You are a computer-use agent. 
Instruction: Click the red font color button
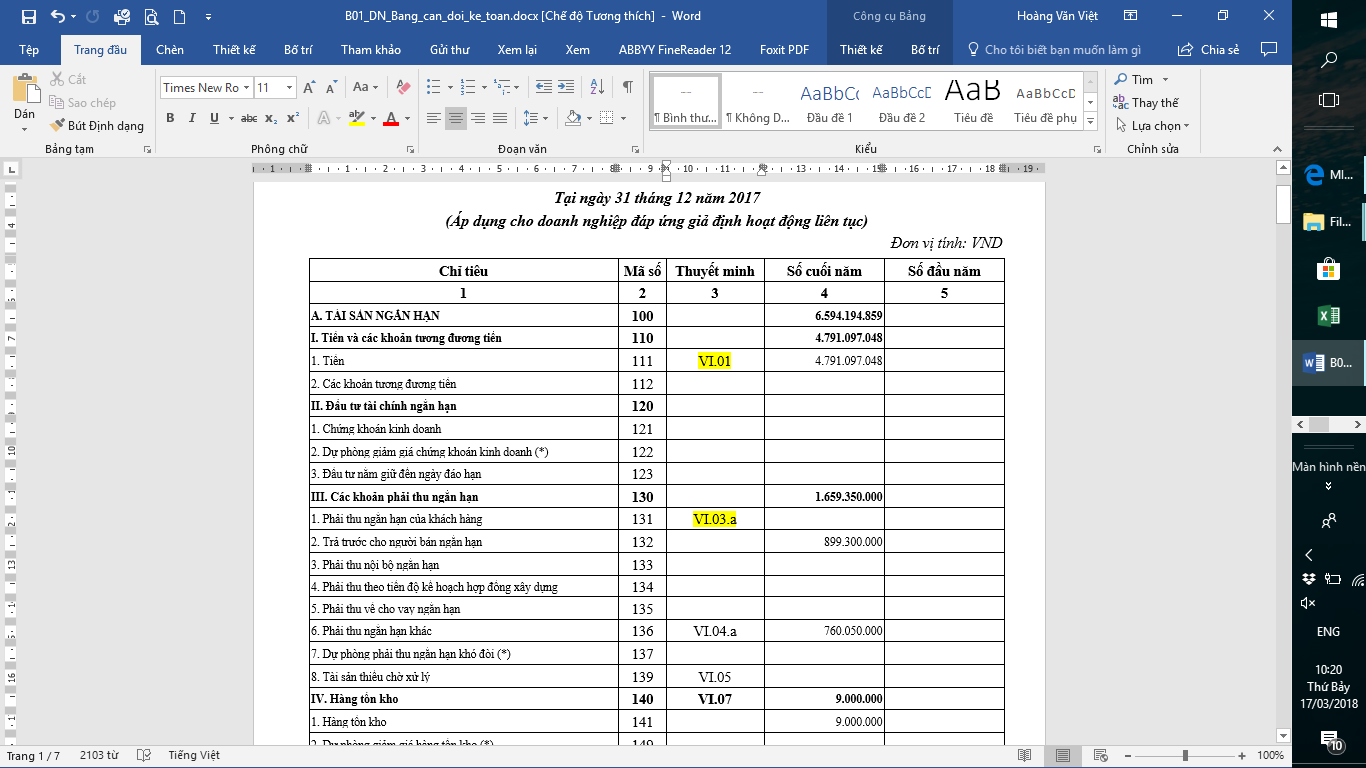[x=389, y=118]
